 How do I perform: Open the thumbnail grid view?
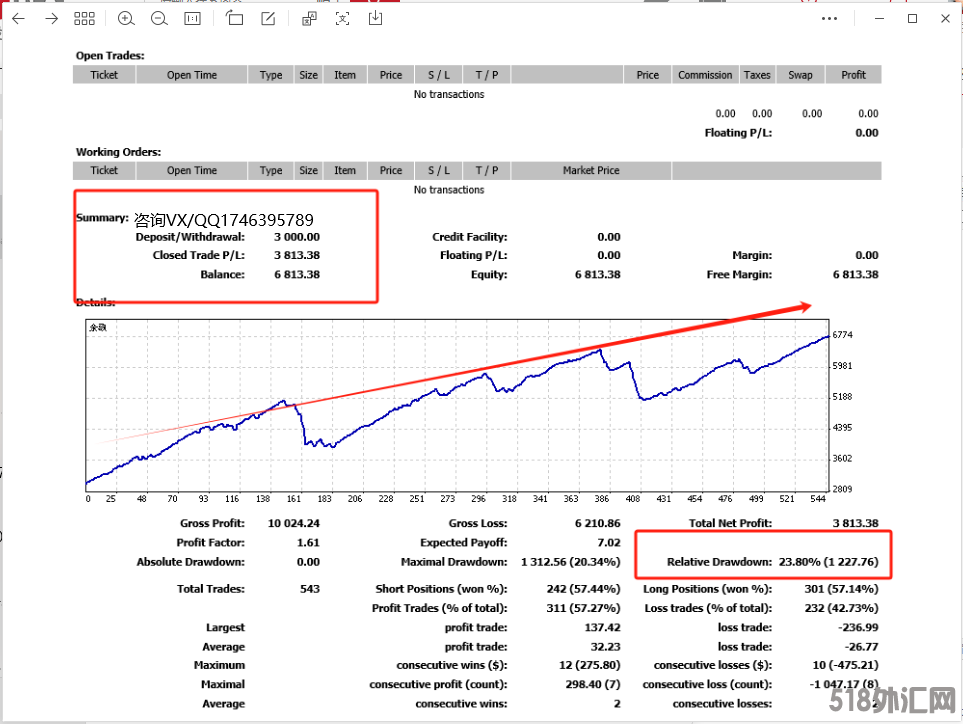coord(85,18)
